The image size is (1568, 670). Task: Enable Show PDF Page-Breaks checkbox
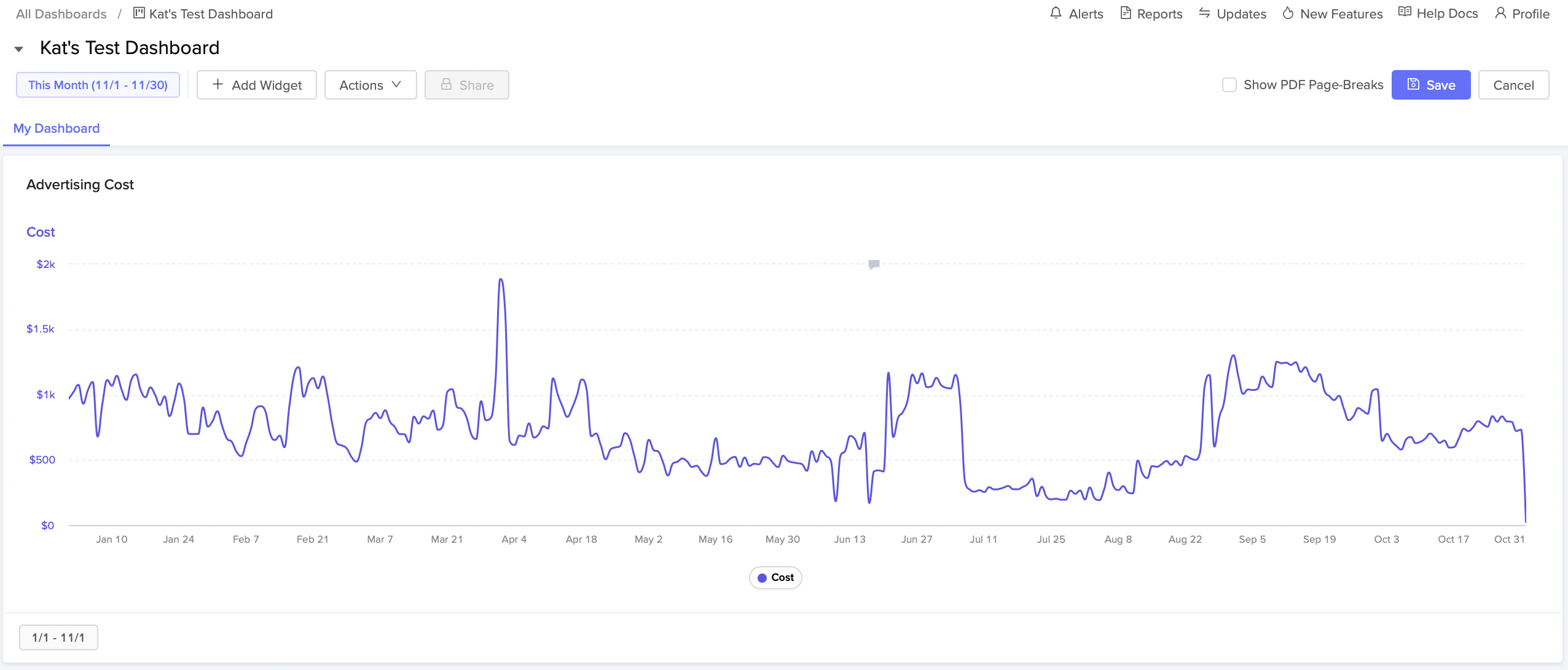1229,85
